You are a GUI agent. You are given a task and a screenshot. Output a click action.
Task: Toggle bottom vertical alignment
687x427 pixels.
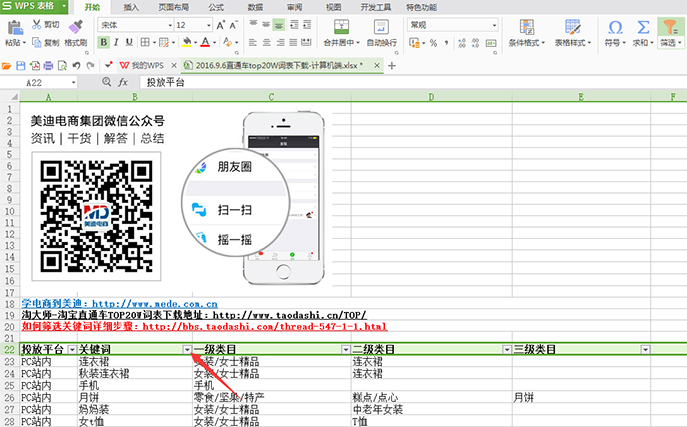pos(279,25)
